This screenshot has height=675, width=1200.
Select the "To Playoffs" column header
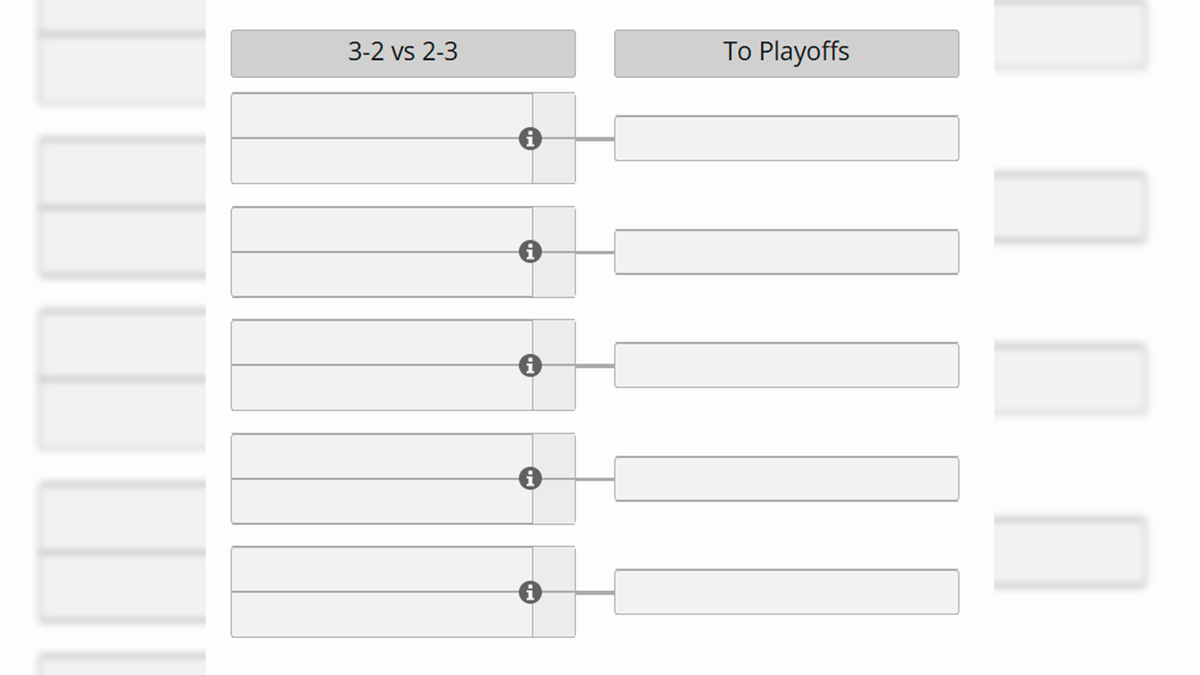click(x=786, y=53)
